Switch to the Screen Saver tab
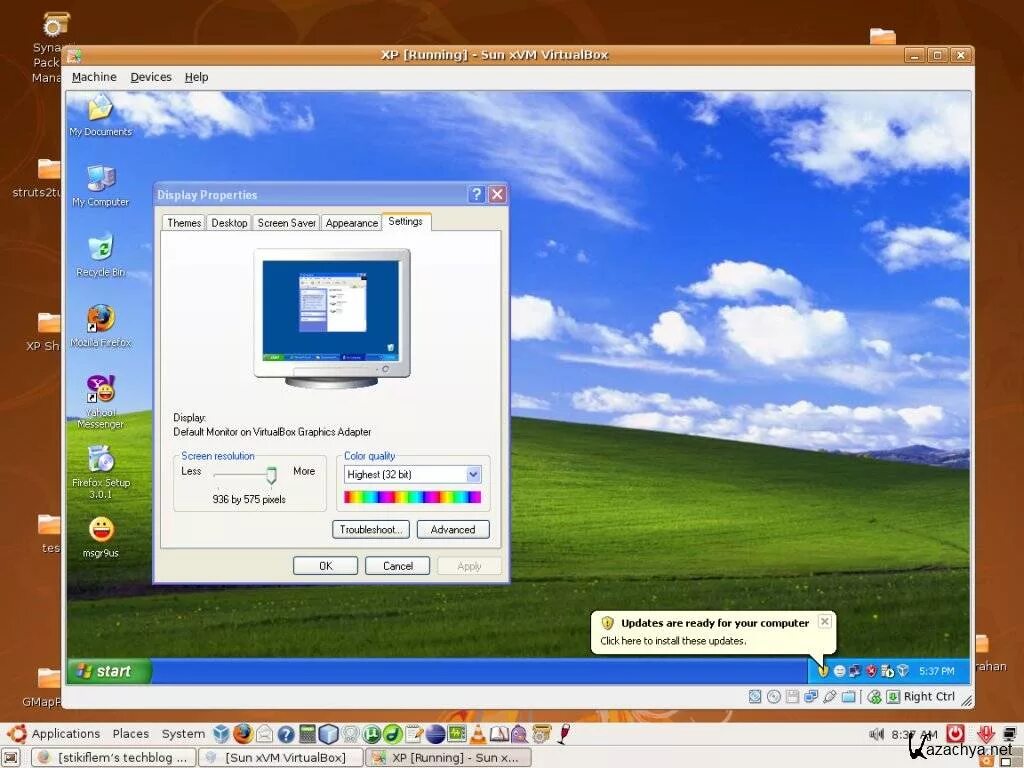The height and width of the screenshot is (768, 1024). 286,223
